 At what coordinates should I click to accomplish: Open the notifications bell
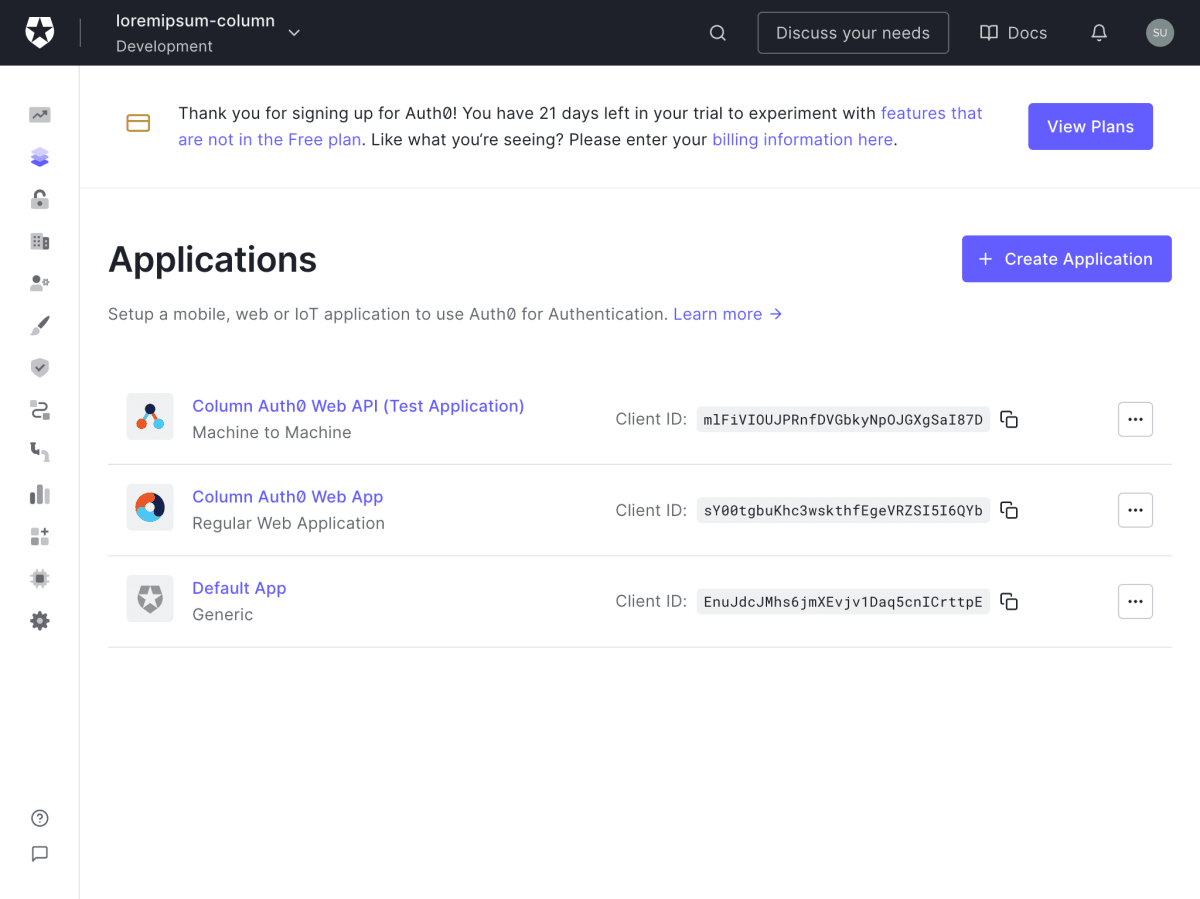(x=1099, y=33)
